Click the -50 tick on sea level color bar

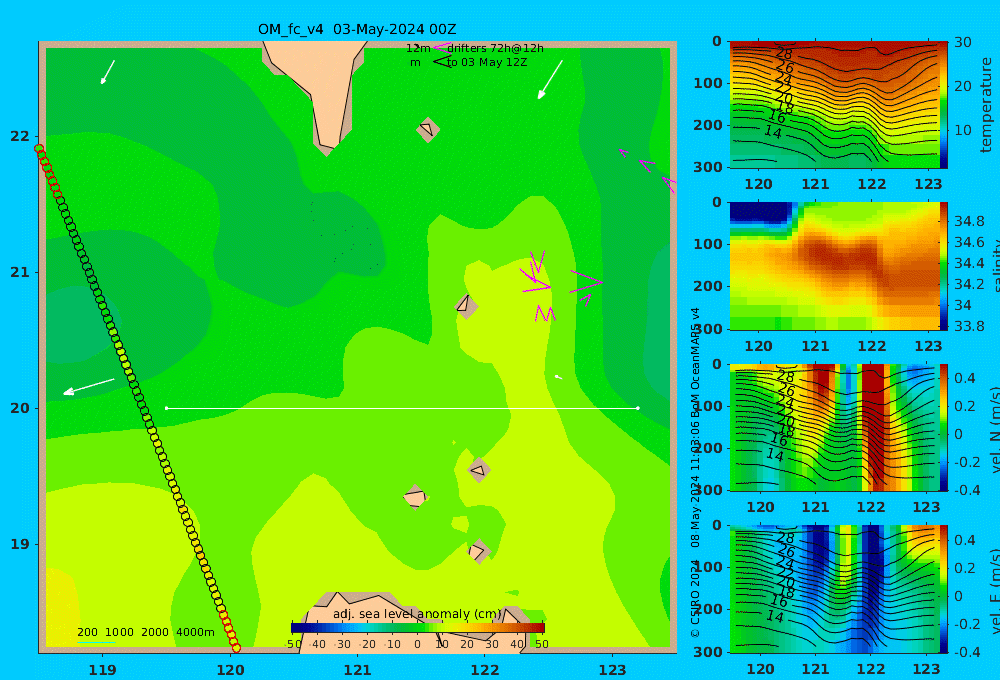293,644
